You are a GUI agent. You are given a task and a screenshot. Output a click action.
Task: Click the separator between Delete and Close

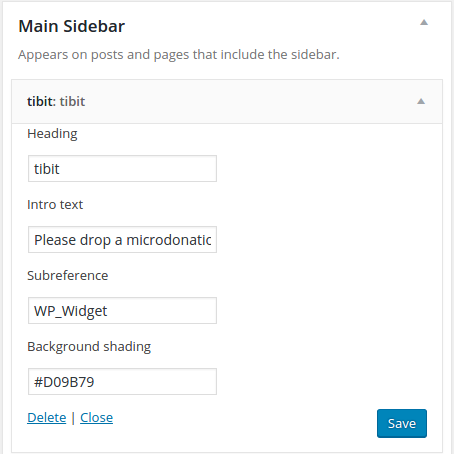[x=73, y=418]
